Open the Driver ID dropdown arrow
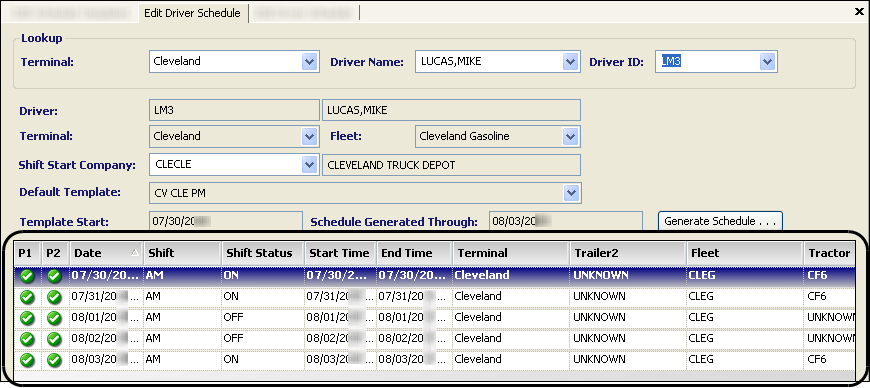This screenshot has width=870, height=388. tap(767, 62)
